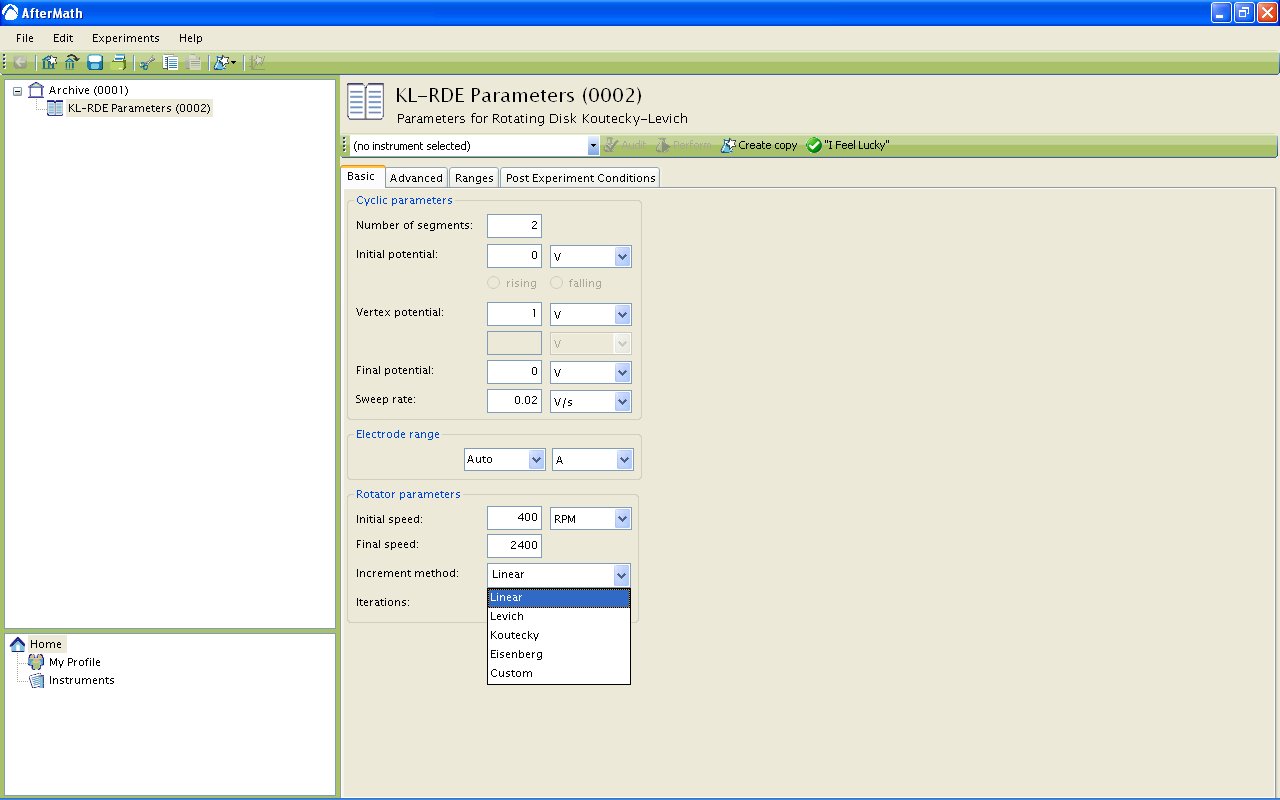1280x800 pixels.
Task: Open the Initial speed RPM unit dropdown
Action: tap(622, 519)
